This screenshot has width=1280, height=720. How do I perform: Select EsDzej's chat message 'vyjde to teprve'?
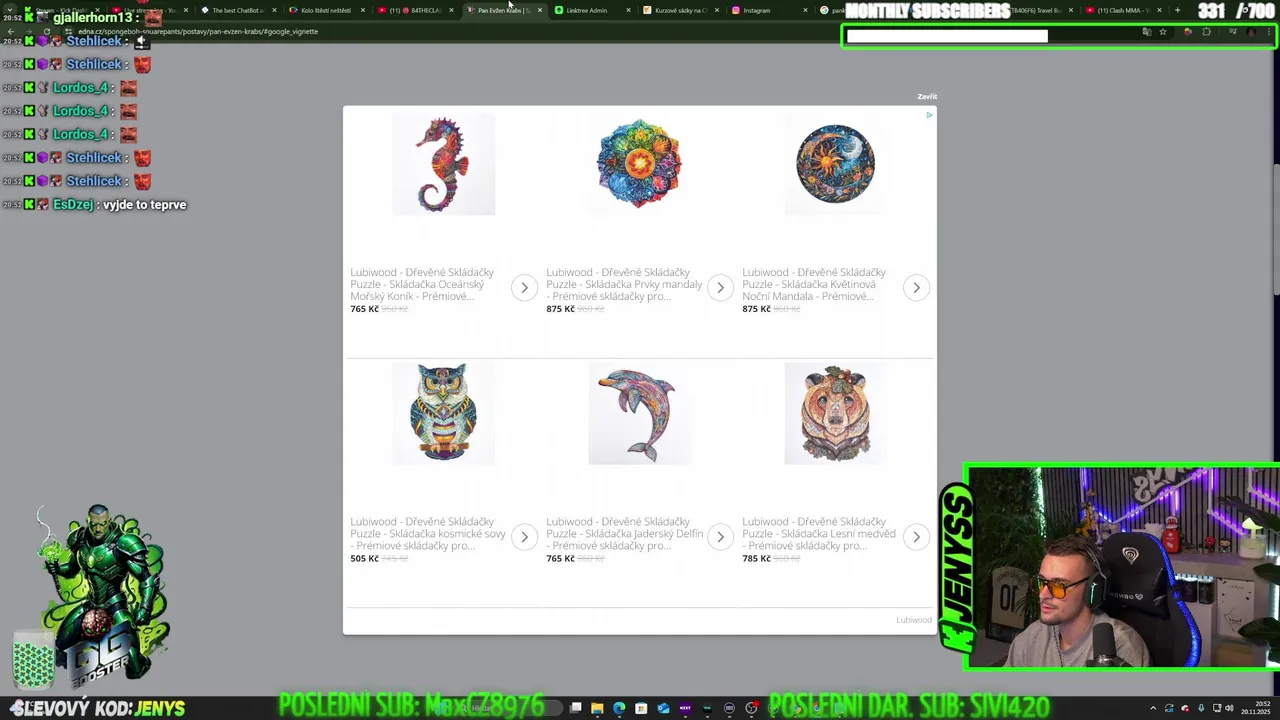(145, 204)
